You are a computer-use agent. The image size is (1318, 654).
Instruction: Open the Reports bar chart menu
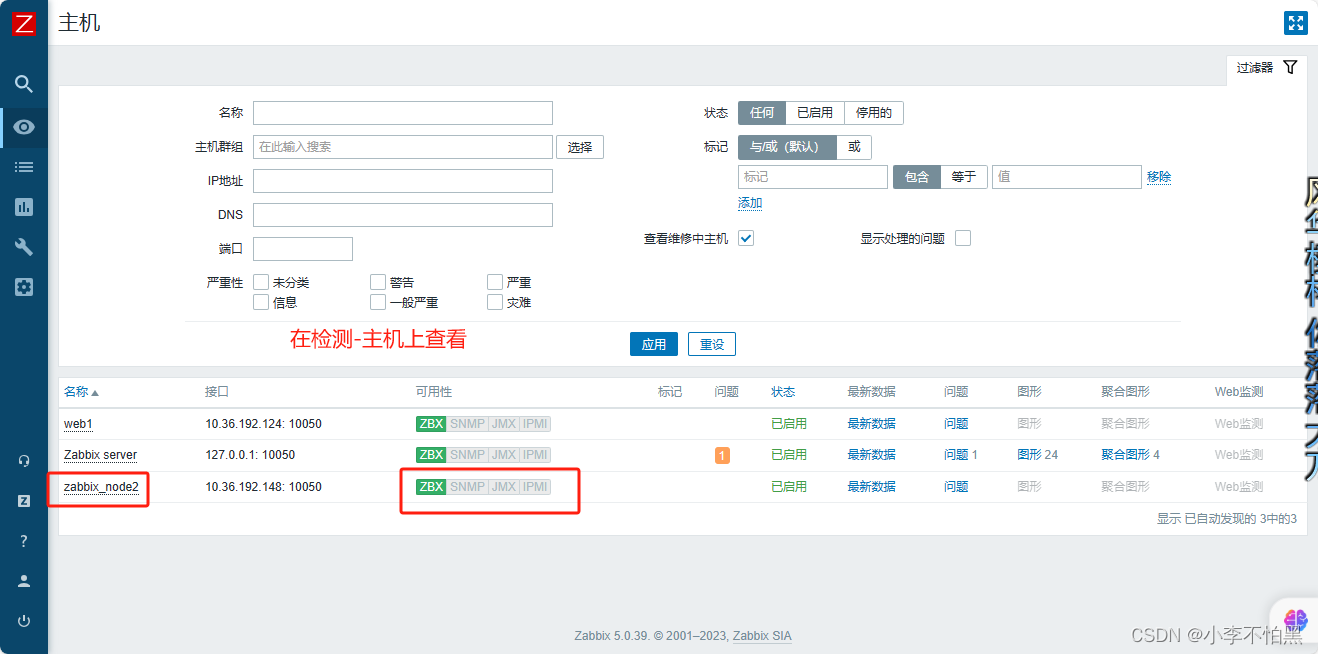tap(24, 207)
